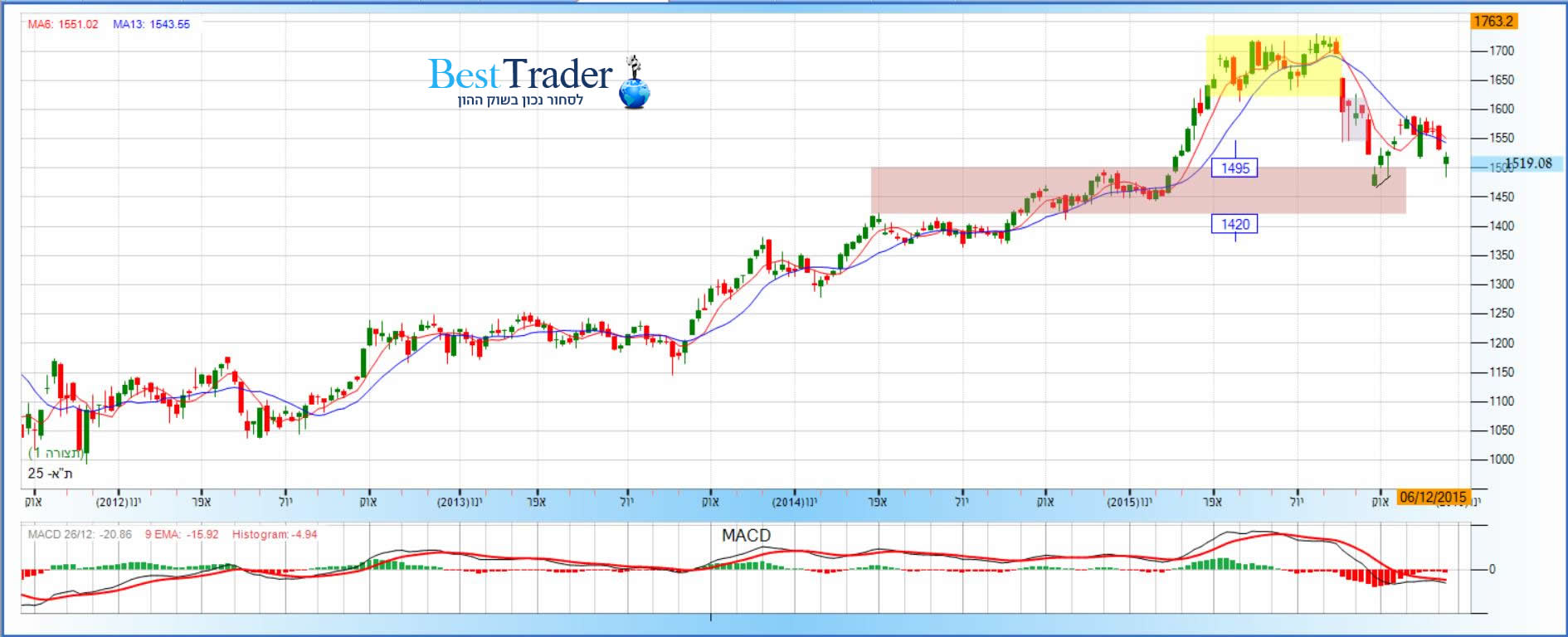Click the small trendline under August low

coord(1382,181)
